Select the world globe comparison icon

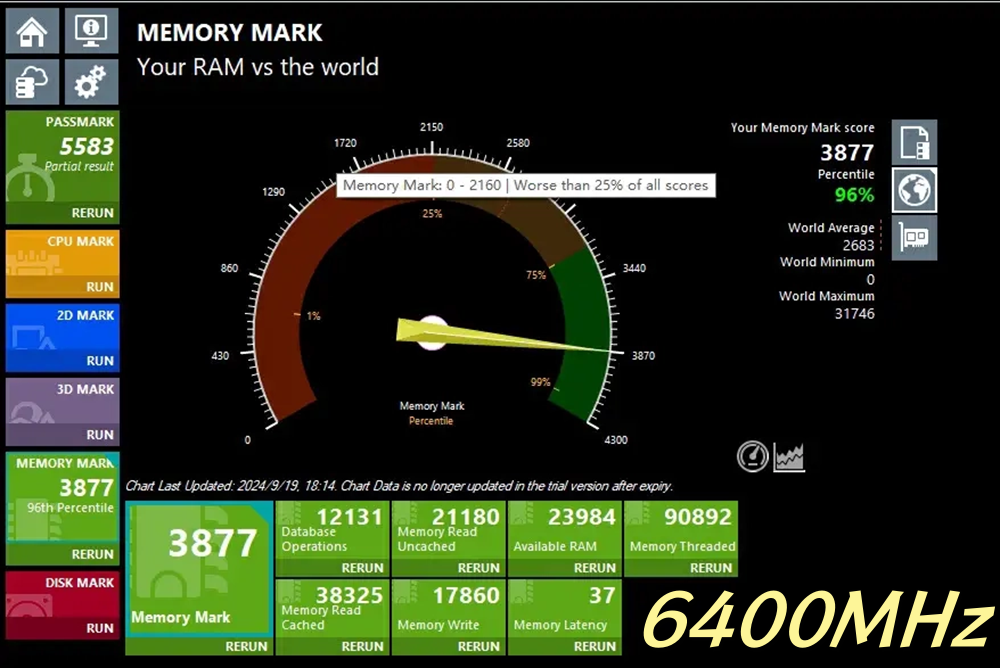915,190
